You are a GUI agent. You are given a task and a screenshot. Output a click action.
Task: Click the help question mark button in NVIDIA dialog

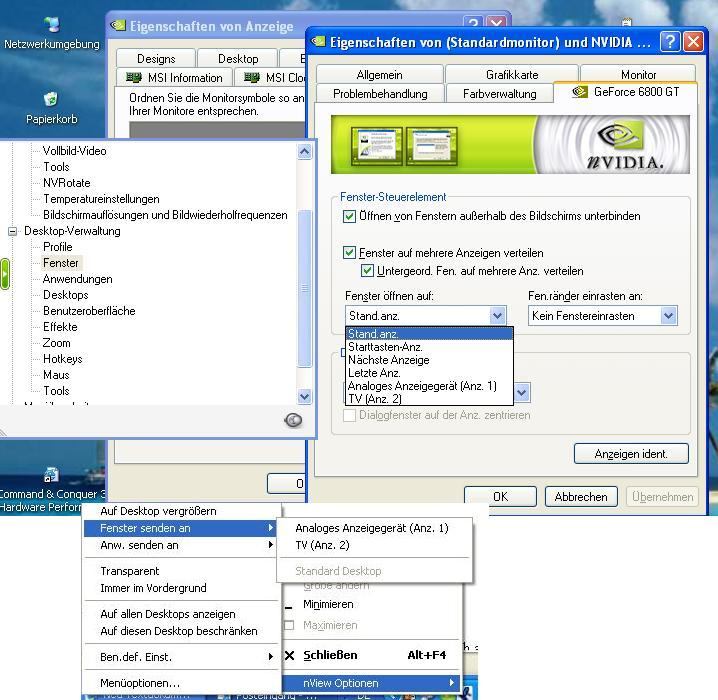pos(670,42)
